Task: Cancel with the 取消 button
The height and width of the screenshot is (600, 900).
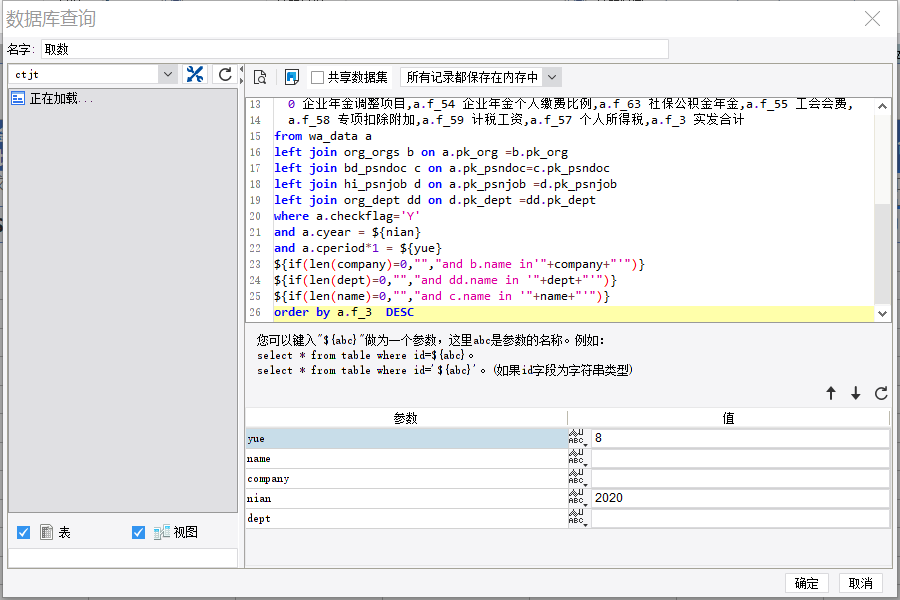Action: click(x=860, y=583)
